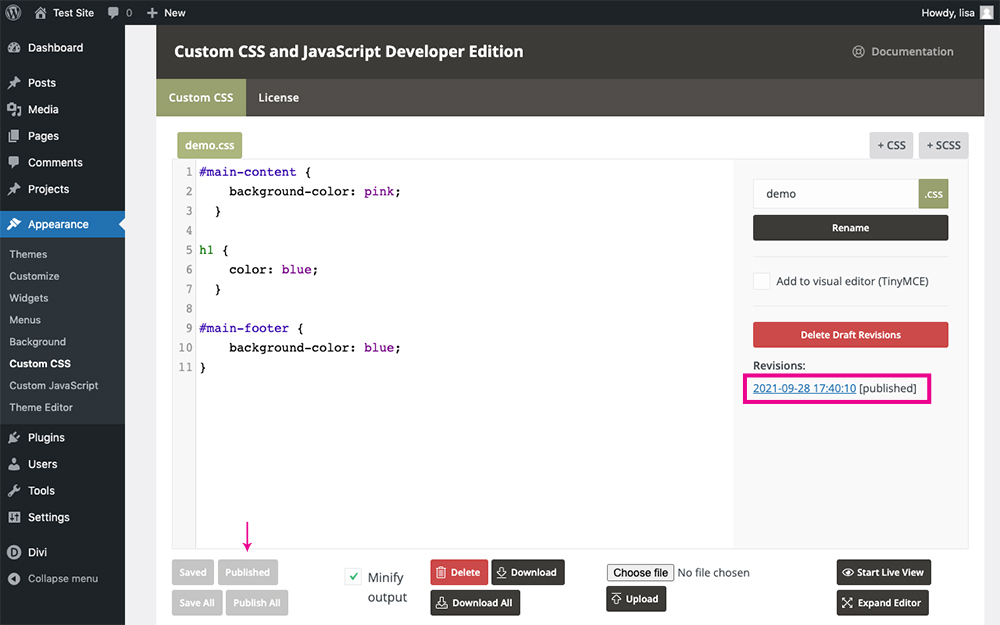Click the Appearance paintbrush icon
This screenshot has width=1000, height=625.
pos(14,224)
